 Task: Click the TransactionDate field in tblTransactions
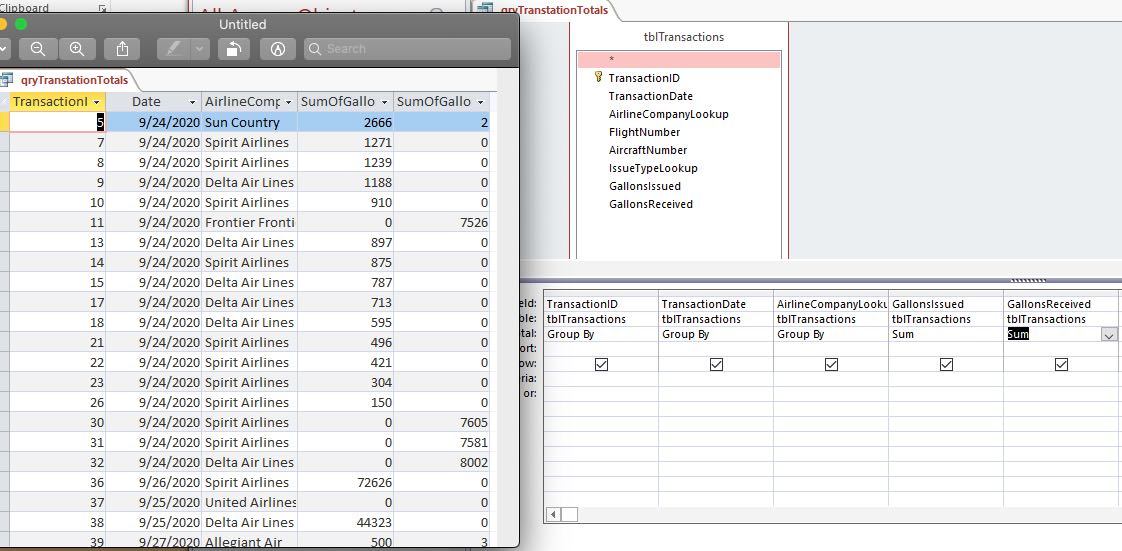(650, 96)
